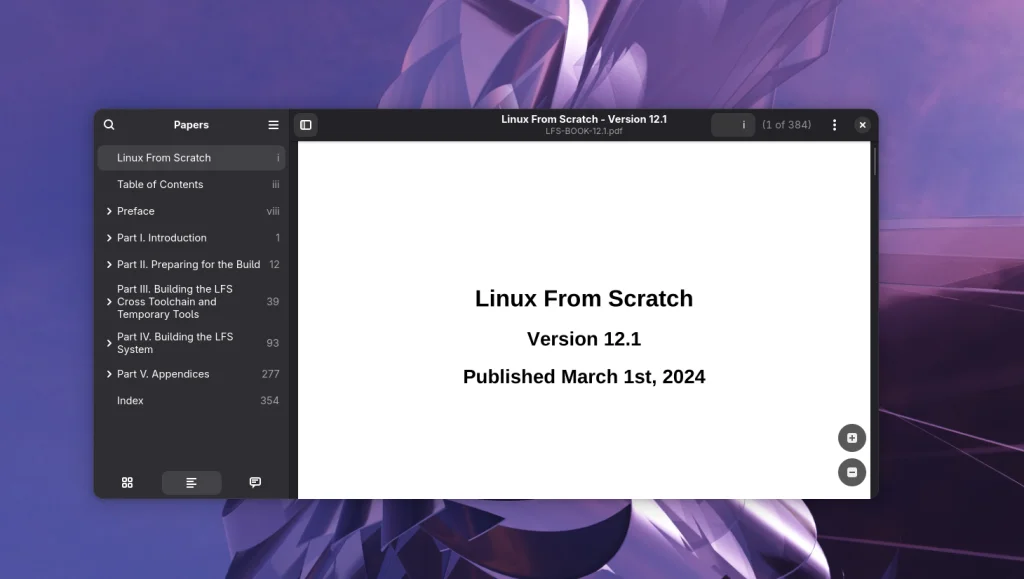Open the Table of Contents entry
The image size is (1024, 579).
160,184
